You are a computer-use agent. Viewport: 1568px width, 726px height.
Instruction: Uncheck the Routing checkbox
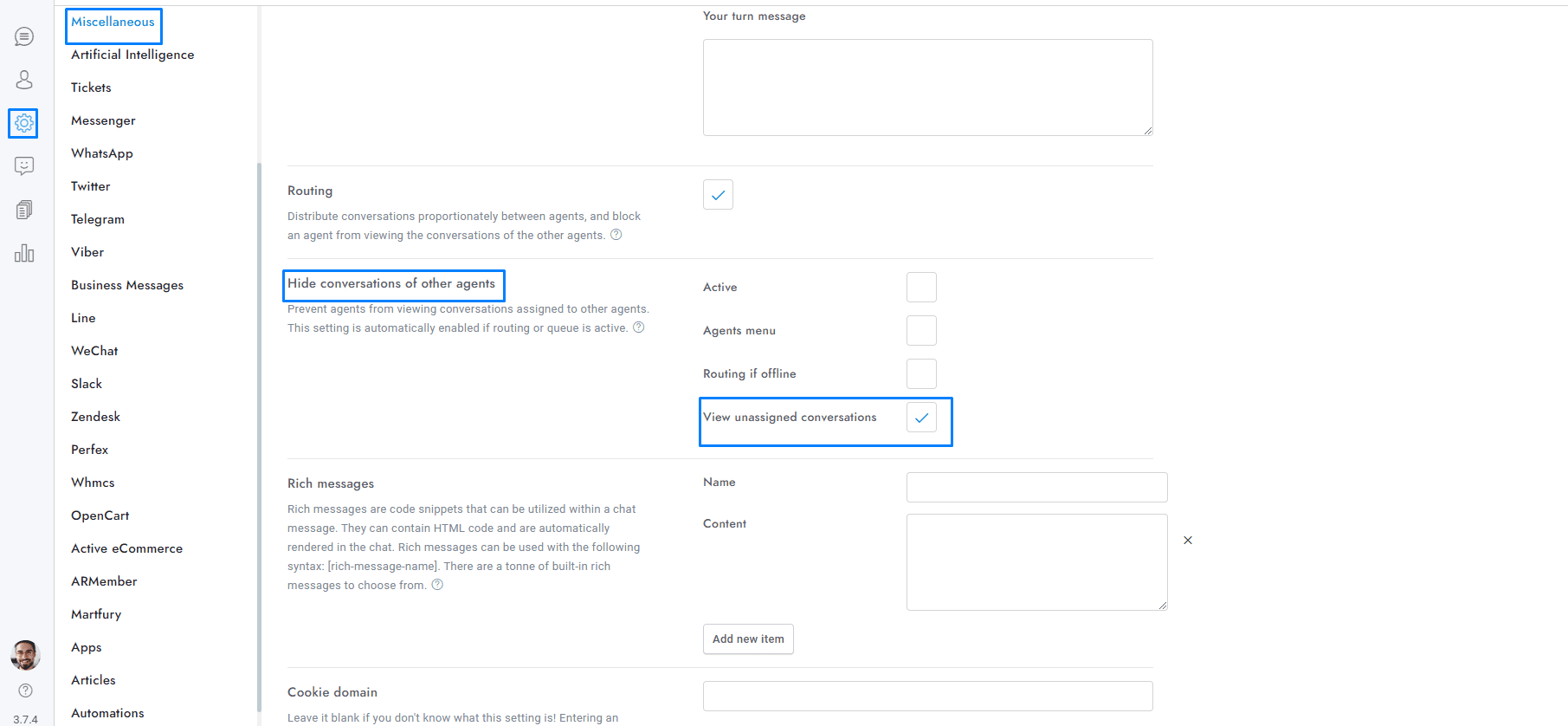(718, 195)
